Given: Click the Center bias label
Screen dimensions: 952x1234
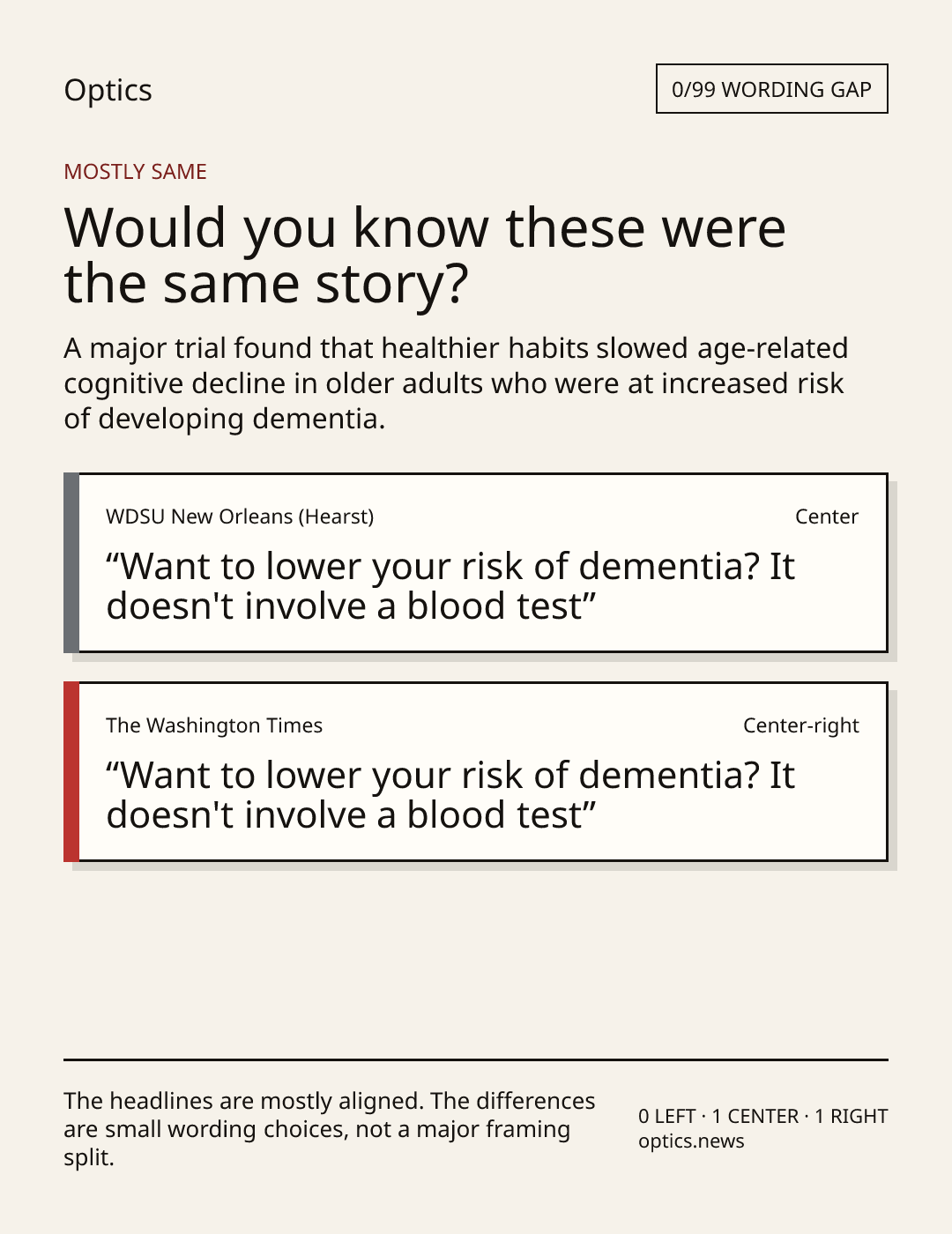Looking at the screenshot, I should 827,517.
